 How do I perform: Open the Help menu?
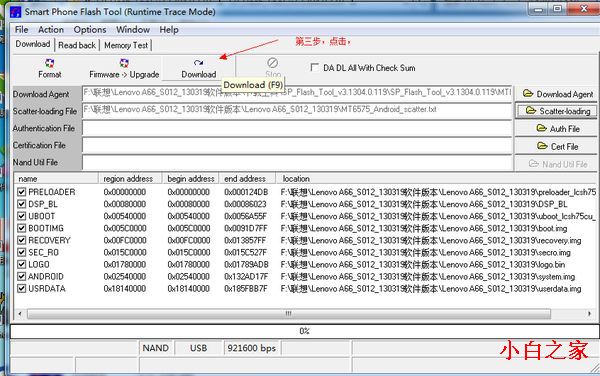click(169, 29)
